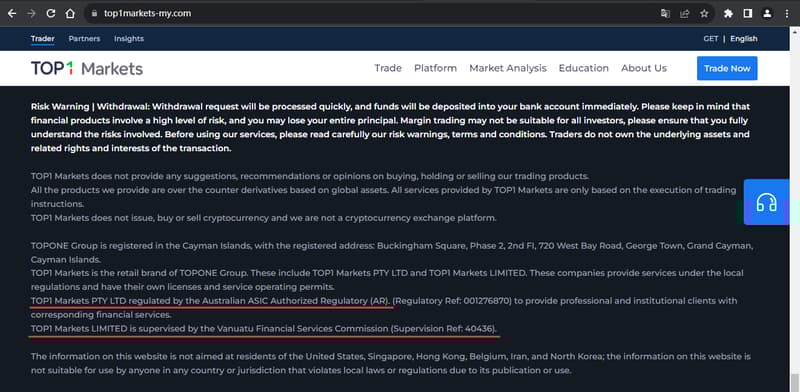The width and height of the screenshot is (800, 392).
Task: Bookmark this page with the star
Action: (x=704, y=14)
